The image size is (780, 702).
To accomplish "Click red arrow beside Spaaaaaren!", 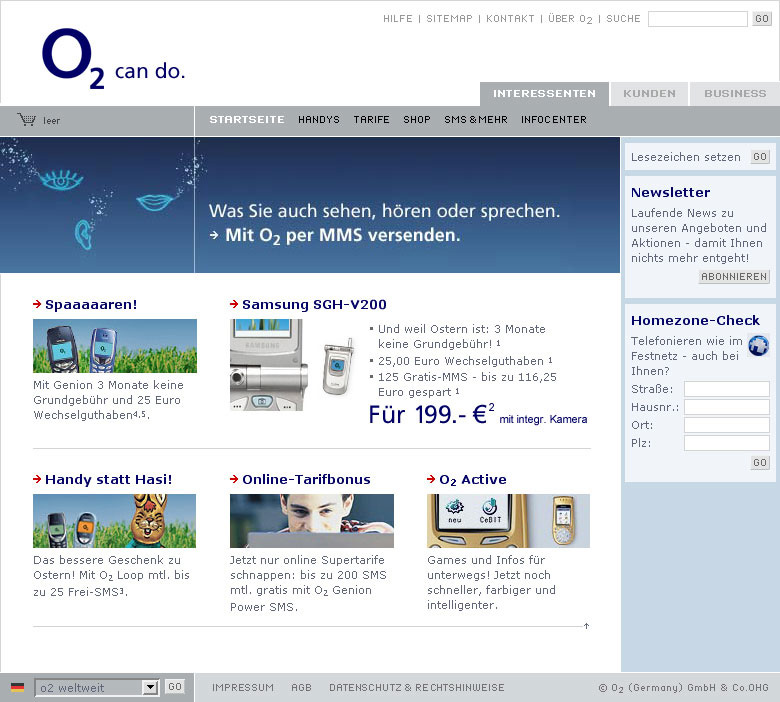I will click(37, 304).
